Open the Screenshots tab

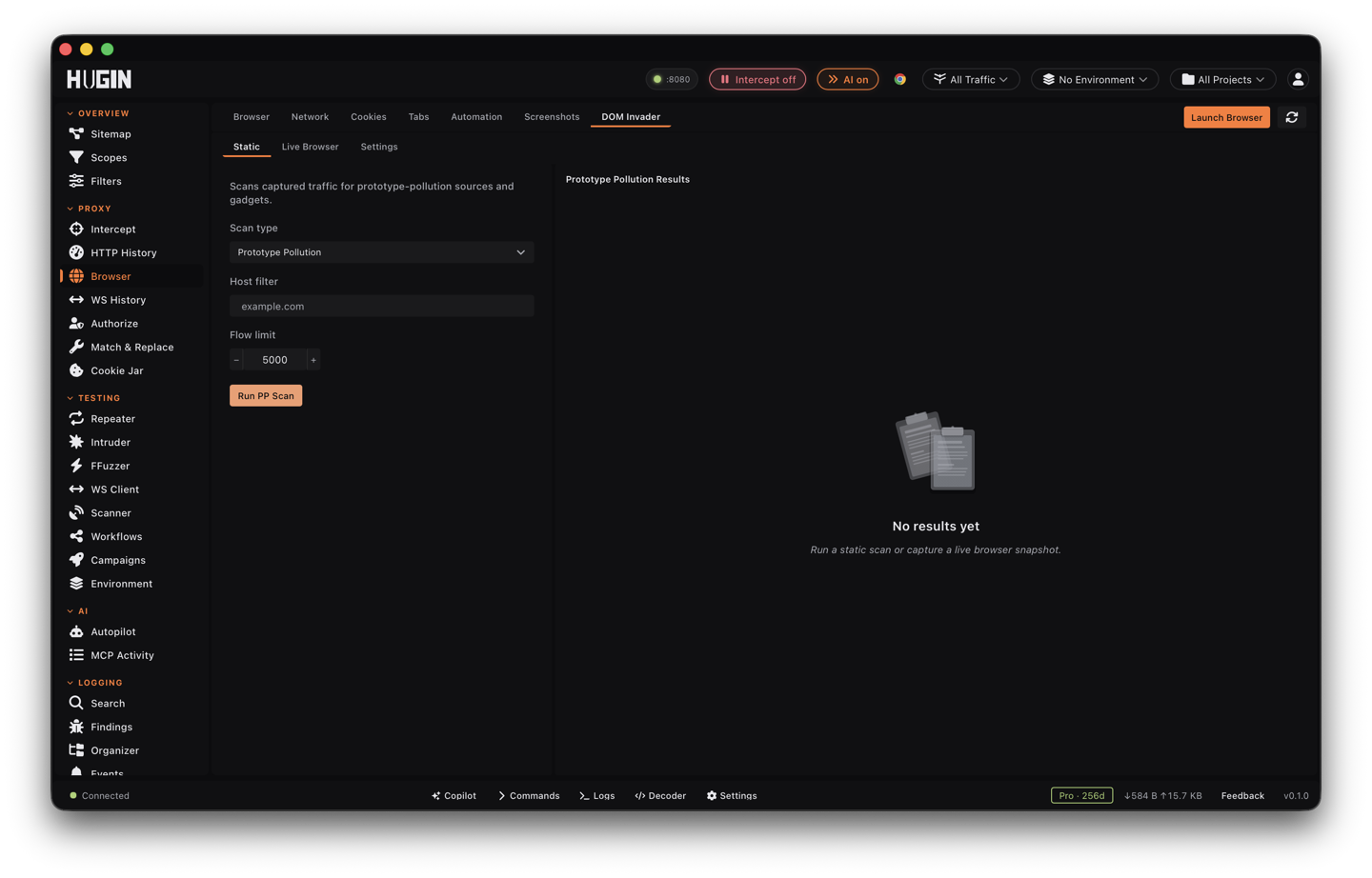(552, 117)
